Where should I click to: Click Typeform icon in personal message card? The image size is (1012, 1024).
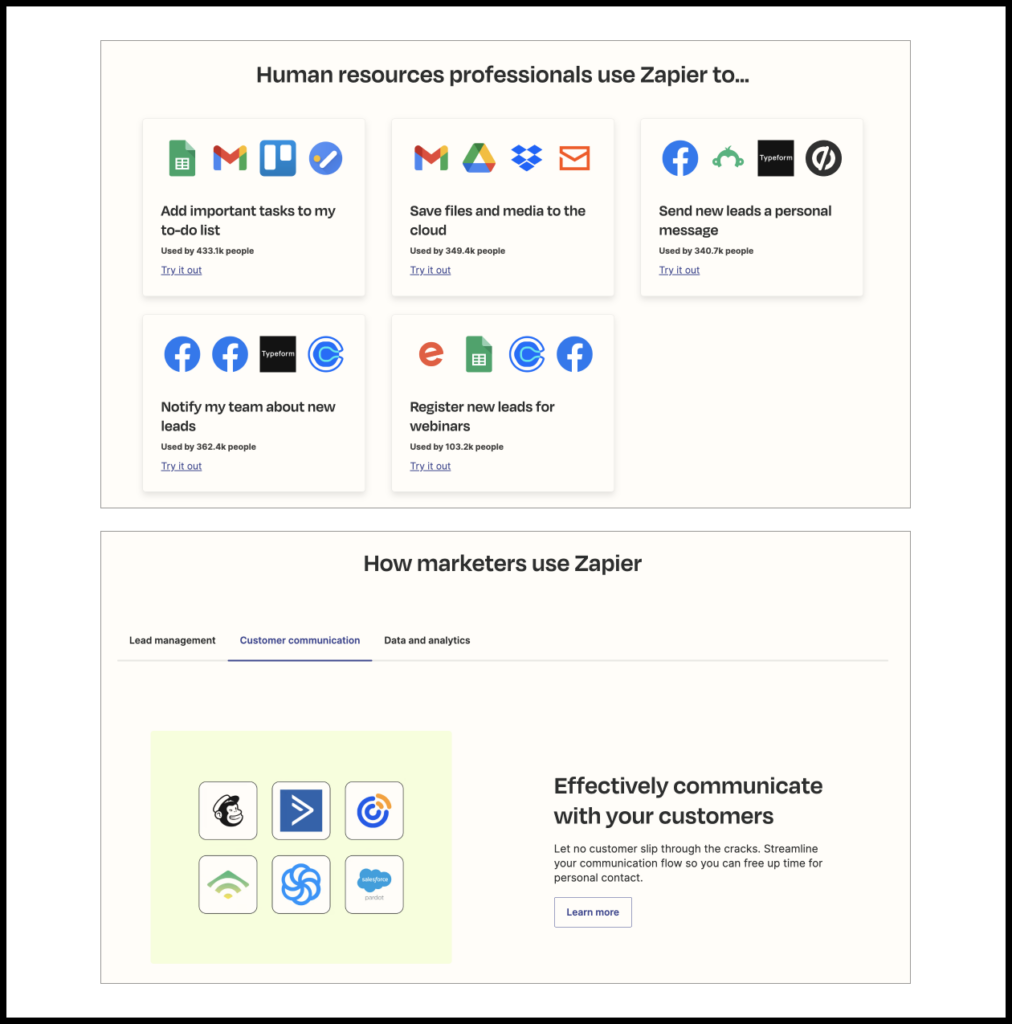pyautogui.click(x=776, y=158)
